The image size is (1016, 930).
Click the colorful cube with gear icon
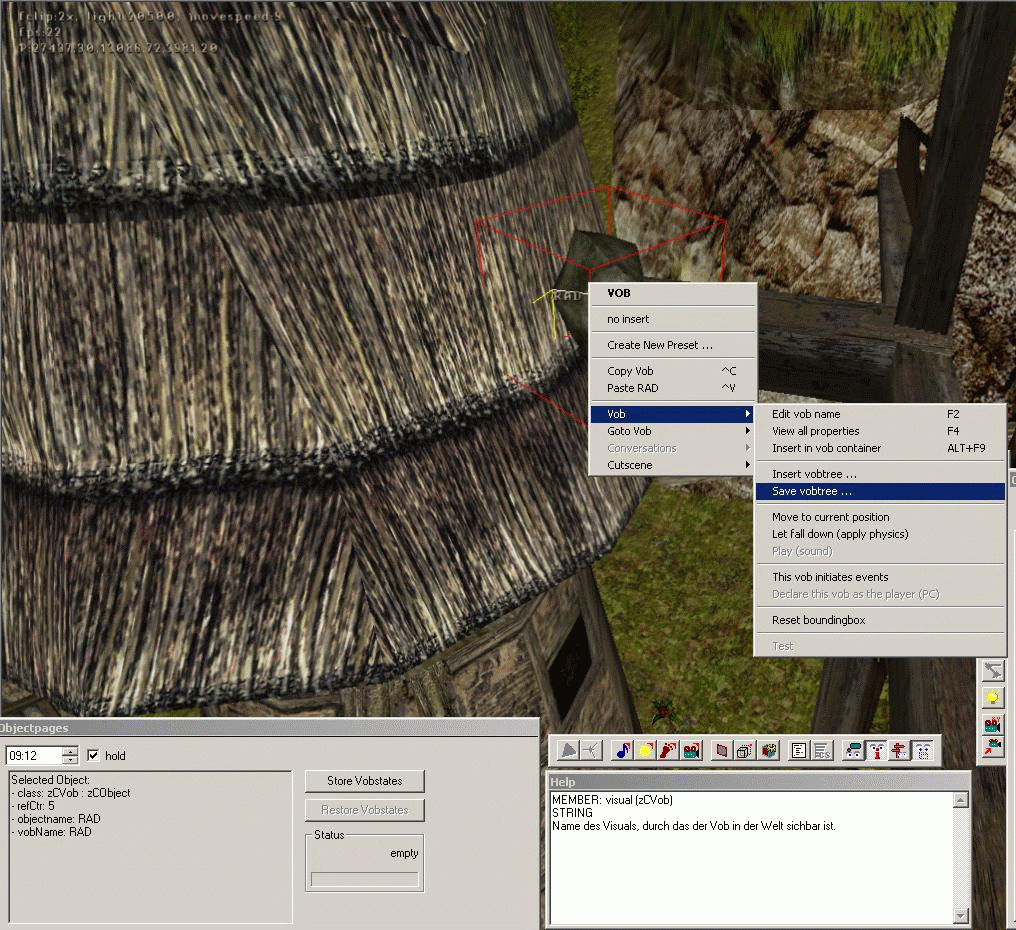(x=768, y=750)
